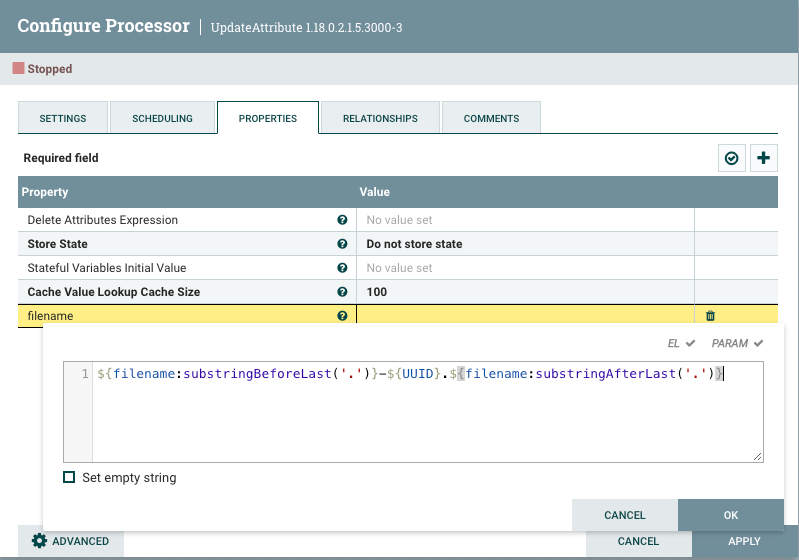799x560 pixels.
Task: Enable the Set empty string checkbox
Action: (x=69, y=478)
